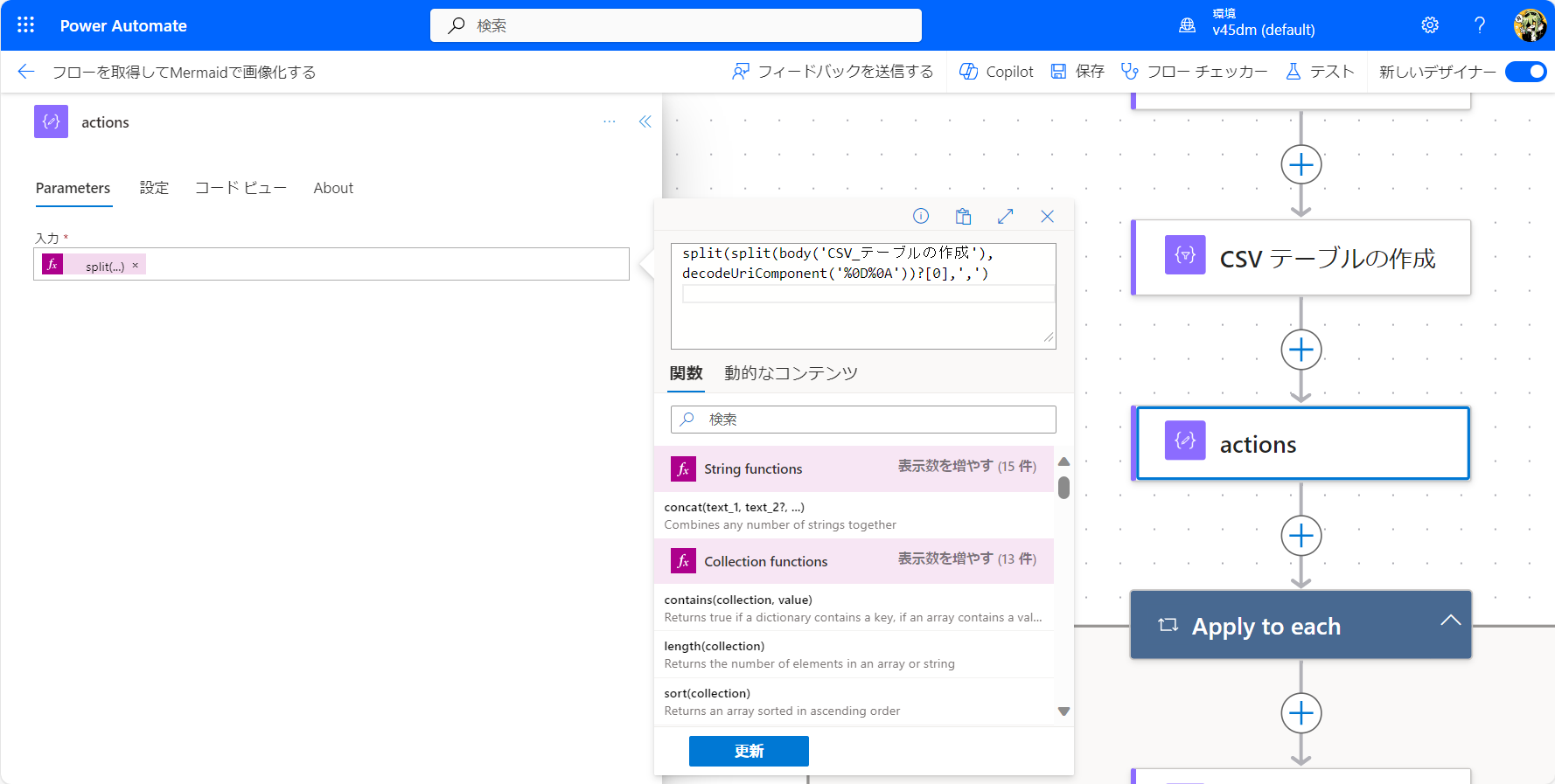
Task: Open the actions panel more options ellipsis
Action: 609,121
